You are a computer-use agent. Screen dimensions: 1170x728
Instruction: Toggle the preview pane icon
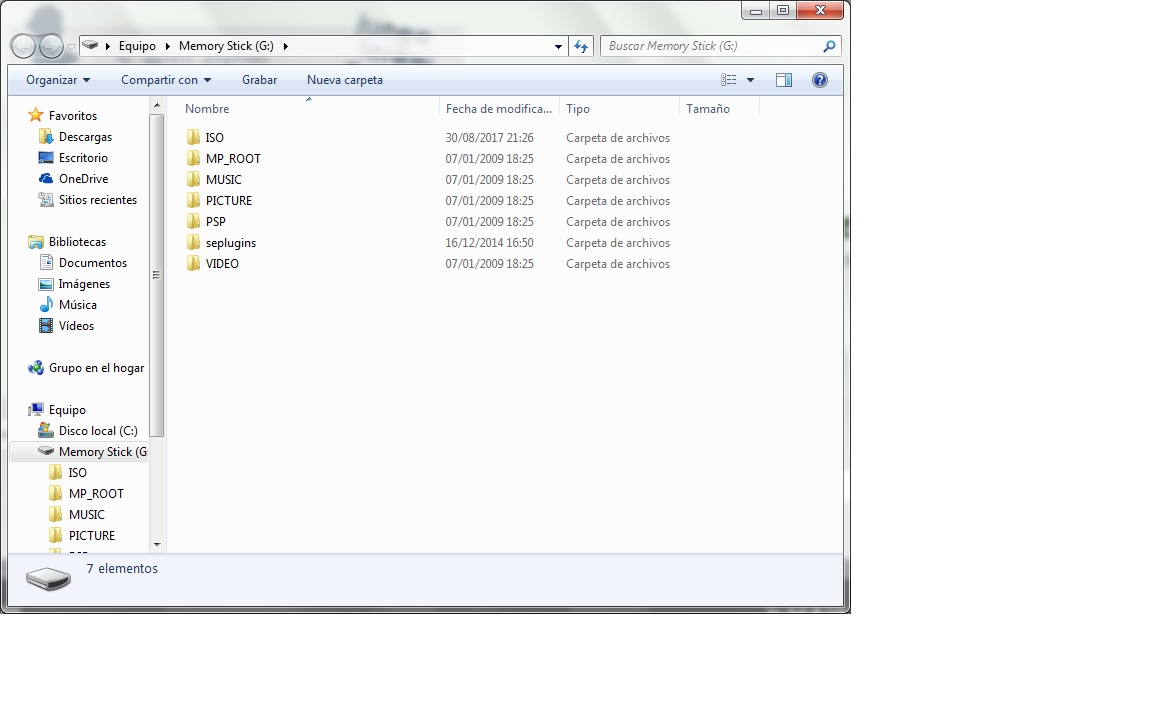(783, 80)
